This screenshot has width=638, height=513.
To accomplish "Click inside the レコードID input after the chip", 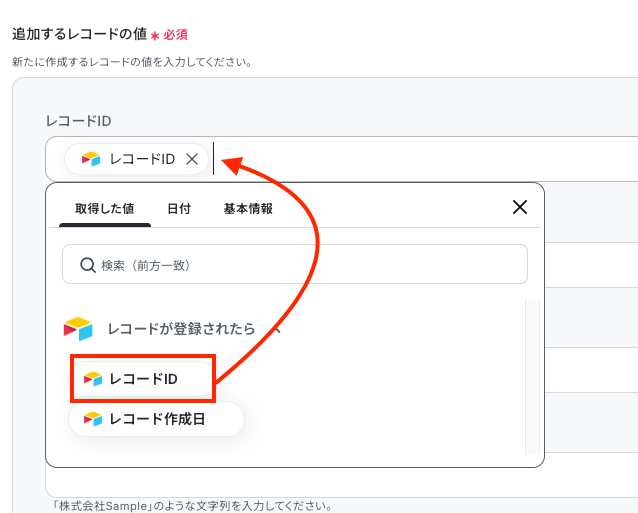I will click(x=423, y=159).
